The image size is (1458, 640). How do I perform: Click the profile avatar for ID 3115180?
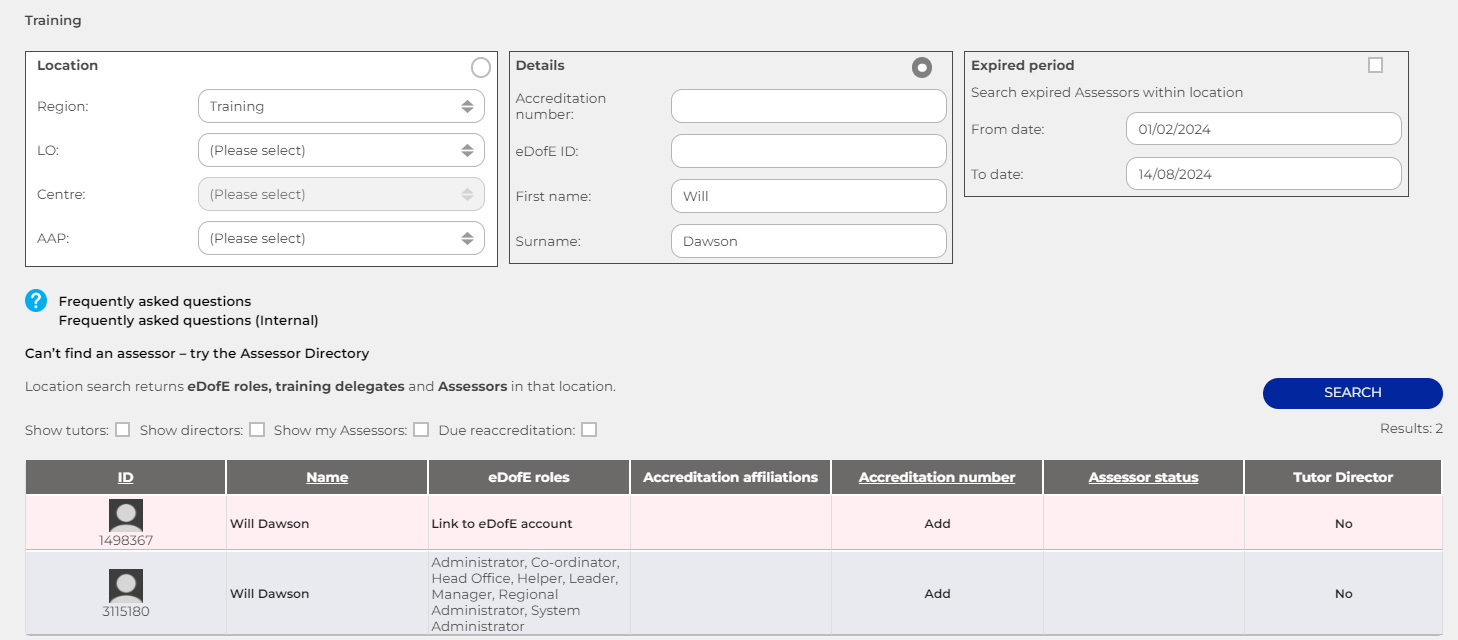[x=125, y=584]
